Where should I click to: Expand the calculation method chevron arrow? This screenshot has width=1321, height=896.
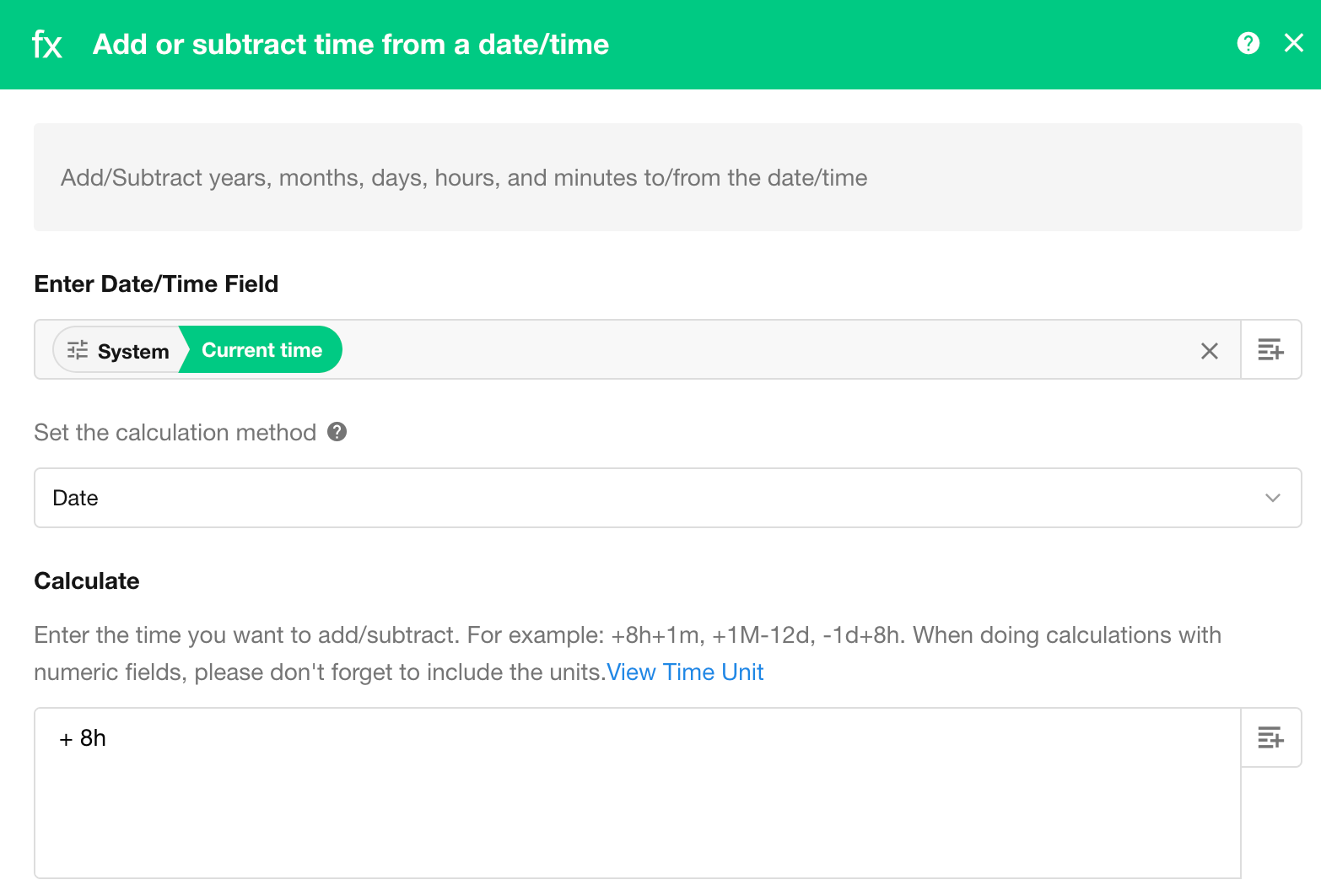tap(1272, 498)
